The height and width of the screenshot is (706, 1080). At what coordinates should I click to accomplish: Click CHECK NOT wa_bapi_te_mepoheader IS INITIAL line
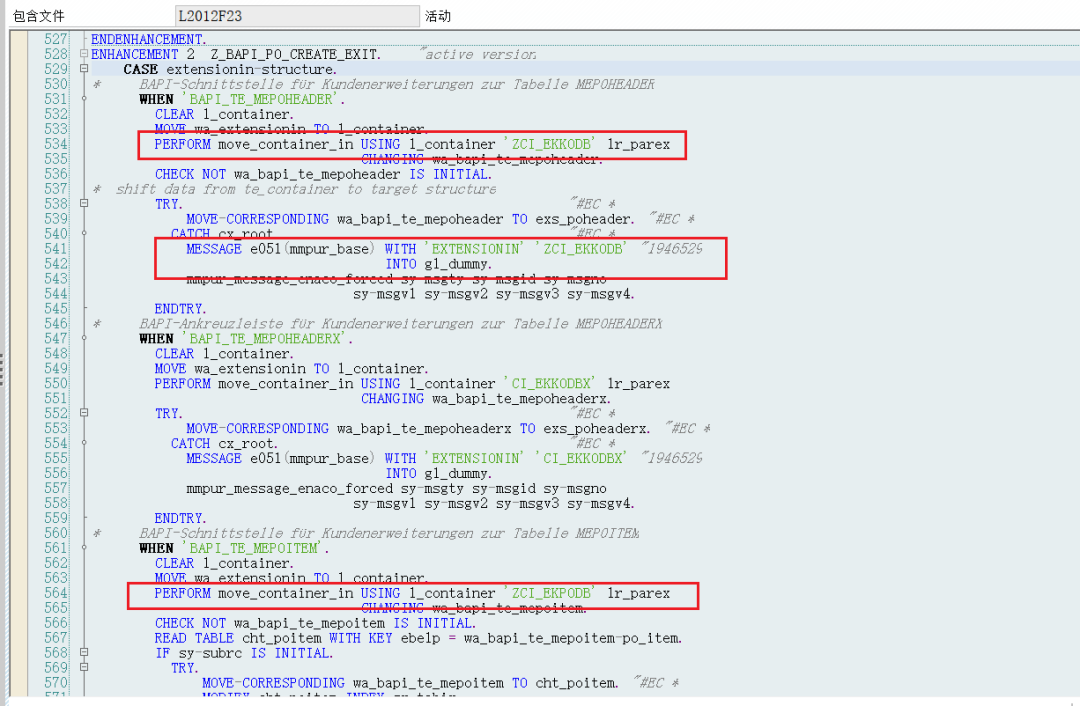click(322, 174)
